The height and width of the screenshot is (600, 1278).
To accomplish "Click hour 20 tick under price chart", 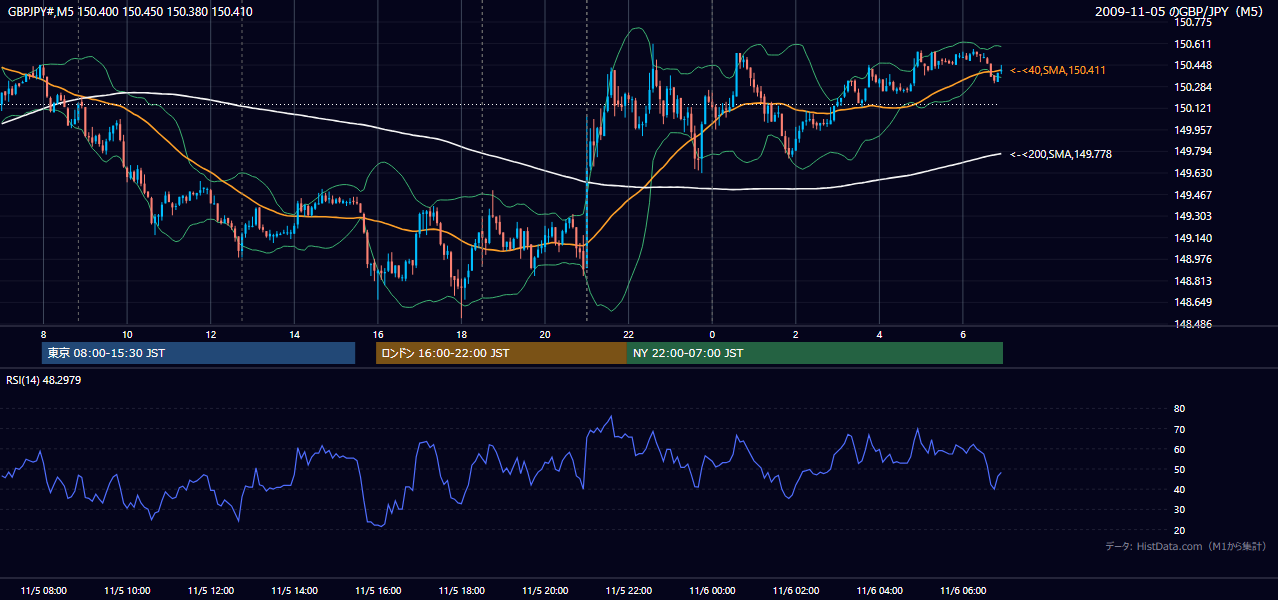I will coord(545,333).
